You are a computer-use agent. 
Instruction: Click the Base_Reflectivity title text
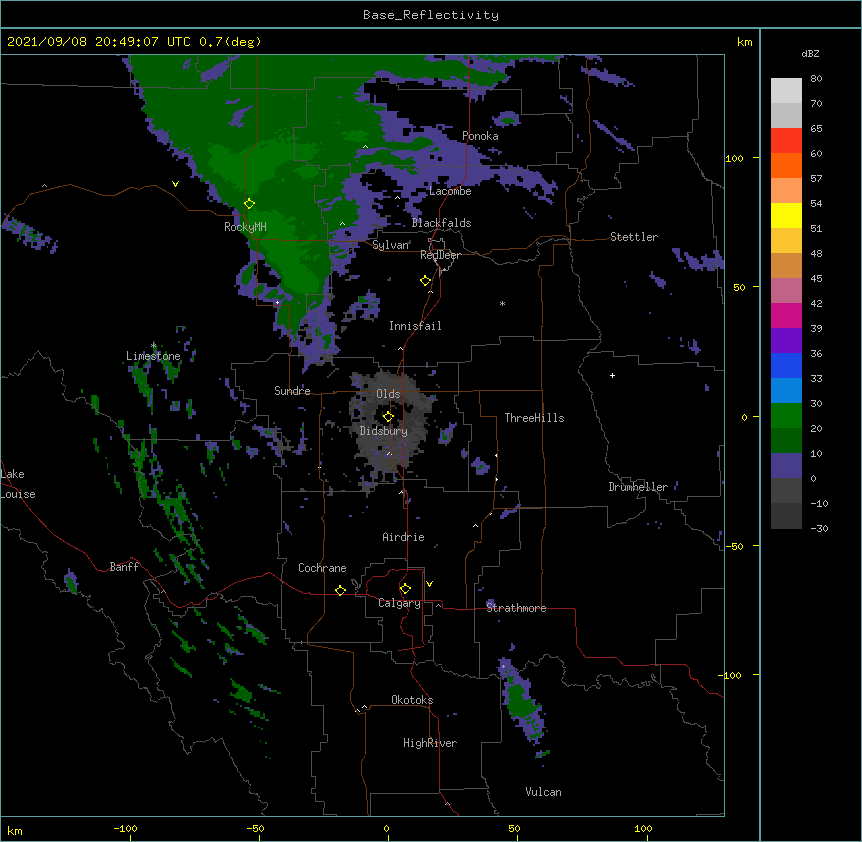431,15
